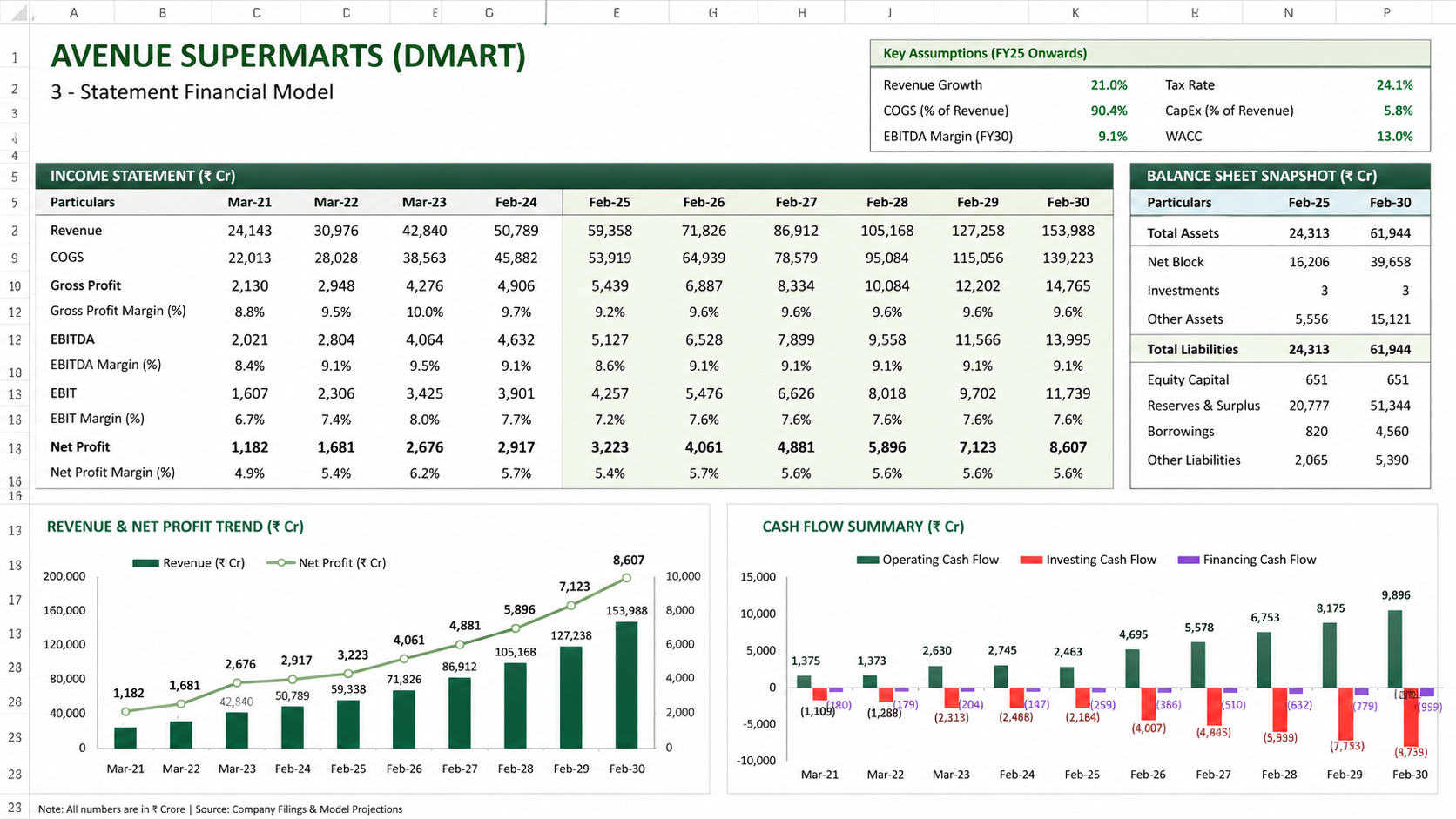Image resolution: width=1456 pixels, height=819 pixels.
Task: Select the Feb-28 investing cash flow bar
Action: (1279, 709)
